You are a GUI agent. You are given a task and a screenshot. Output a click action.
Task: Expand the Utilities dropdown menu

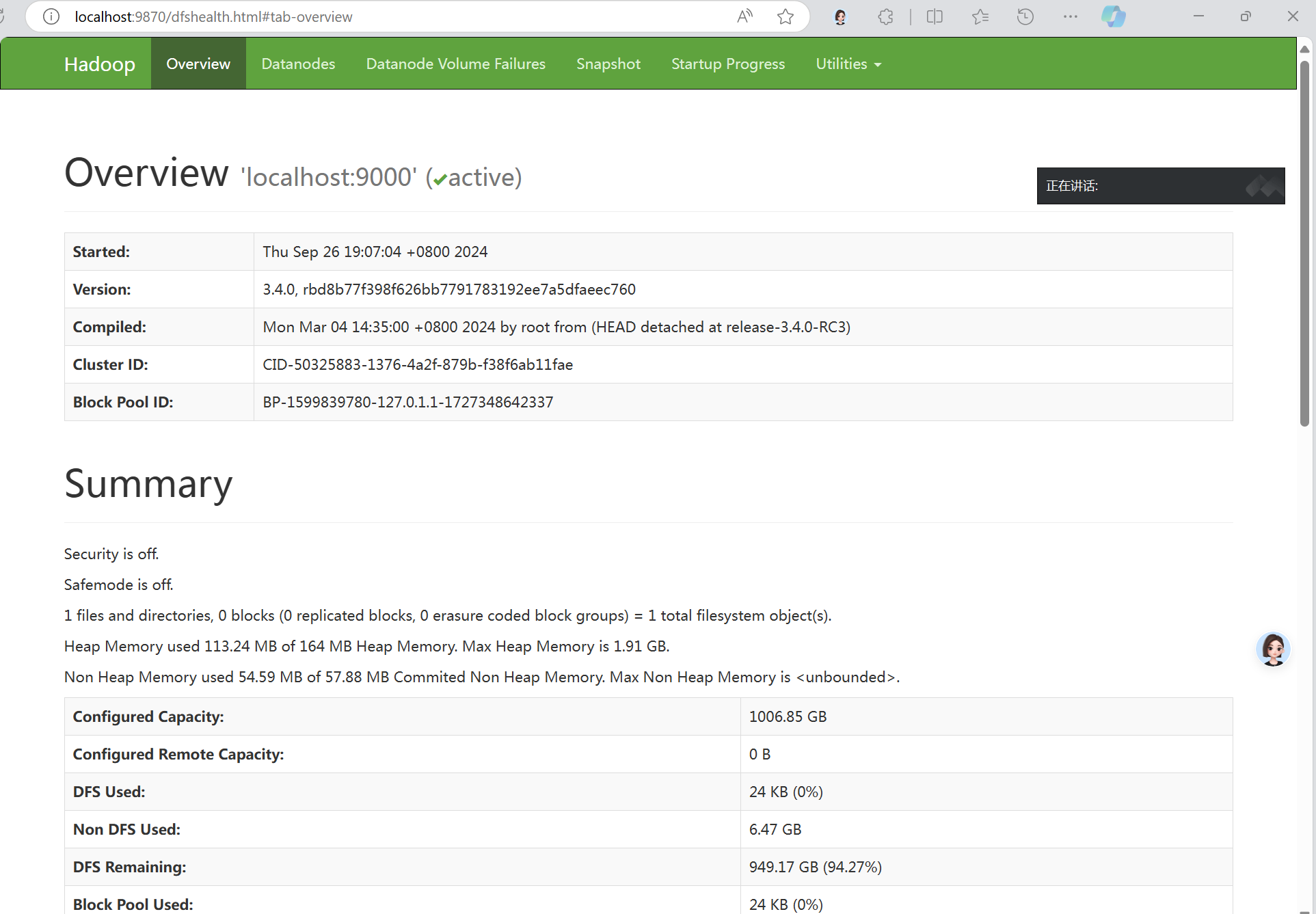848,64
